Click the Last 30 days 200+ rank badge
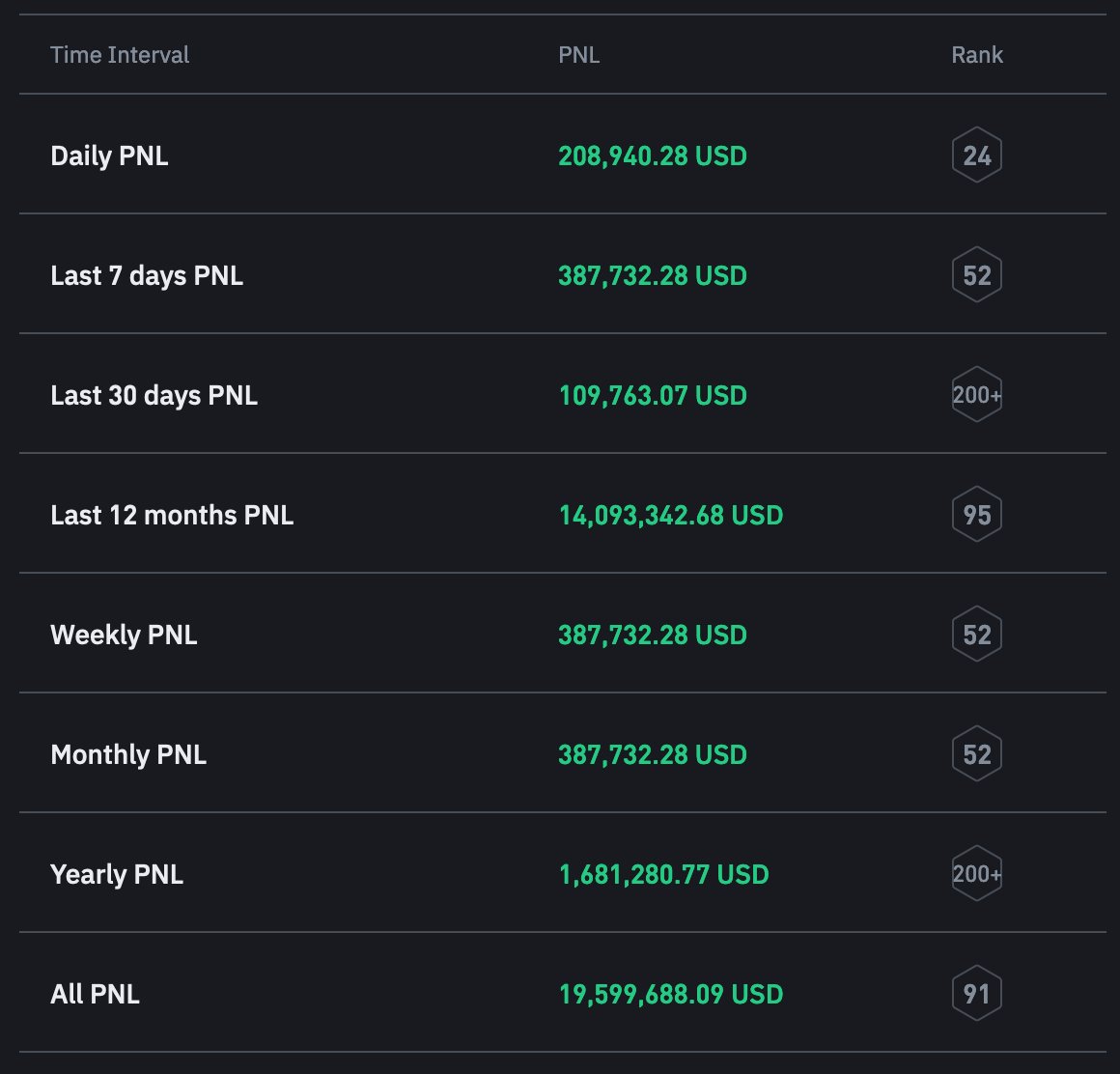The height and width of the screenshot is (1074, 1120). pos(976,394)
